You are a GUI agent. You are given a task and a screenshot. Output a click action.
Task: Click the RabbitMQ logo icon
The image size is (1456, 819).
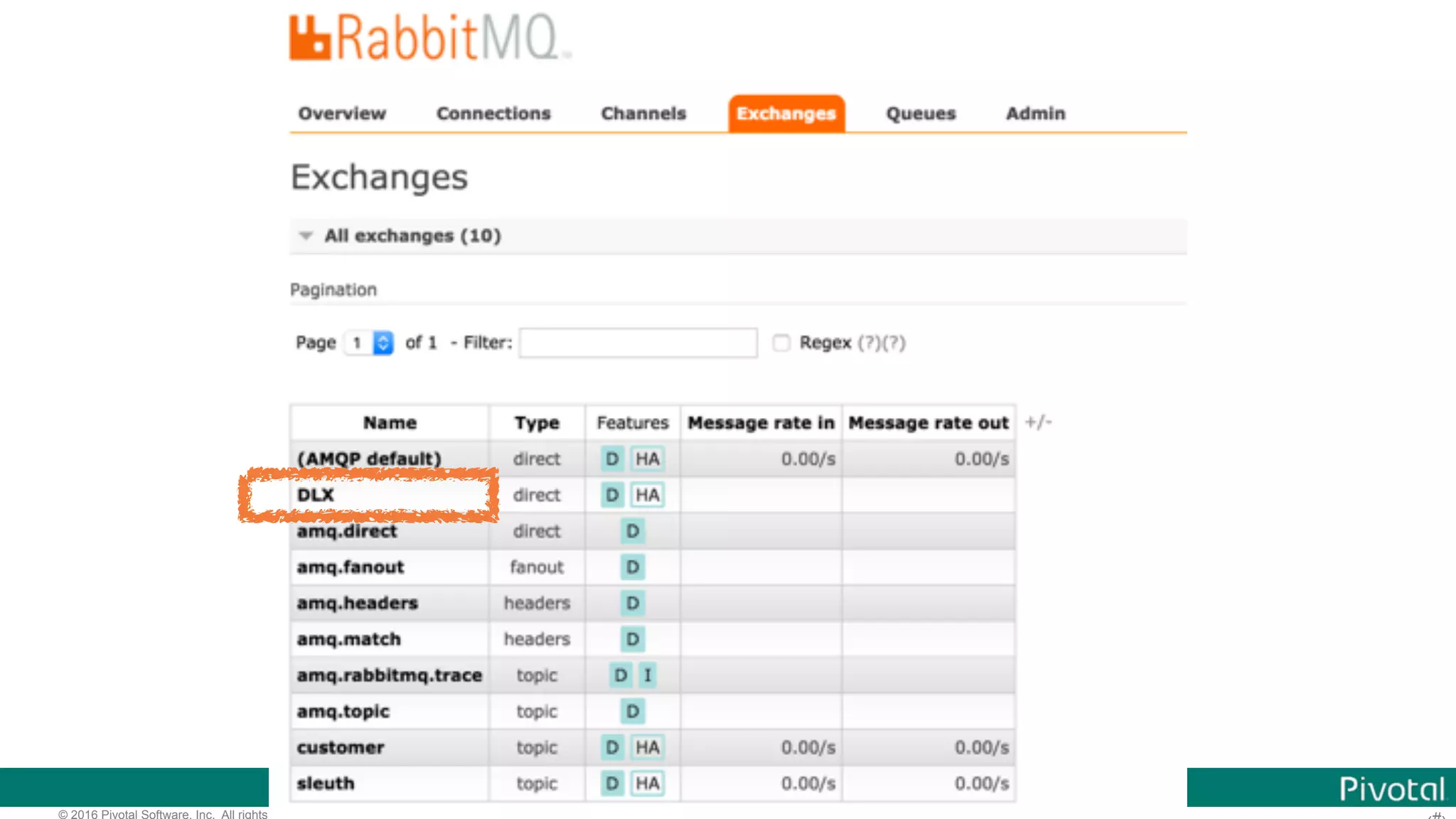(x=311, y=38)
